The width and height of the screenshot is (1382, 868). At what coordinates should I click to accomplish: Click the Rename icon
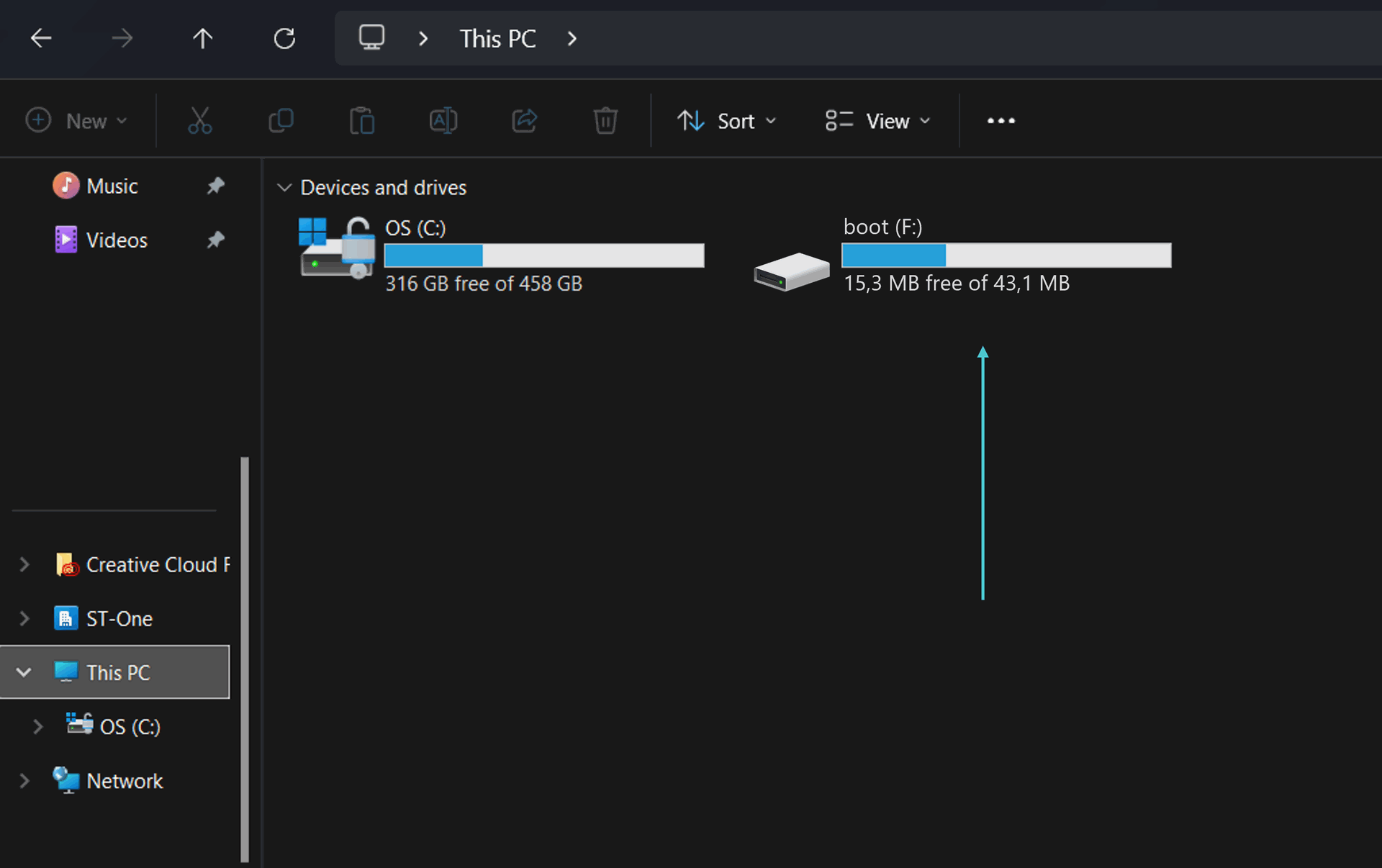443,120
